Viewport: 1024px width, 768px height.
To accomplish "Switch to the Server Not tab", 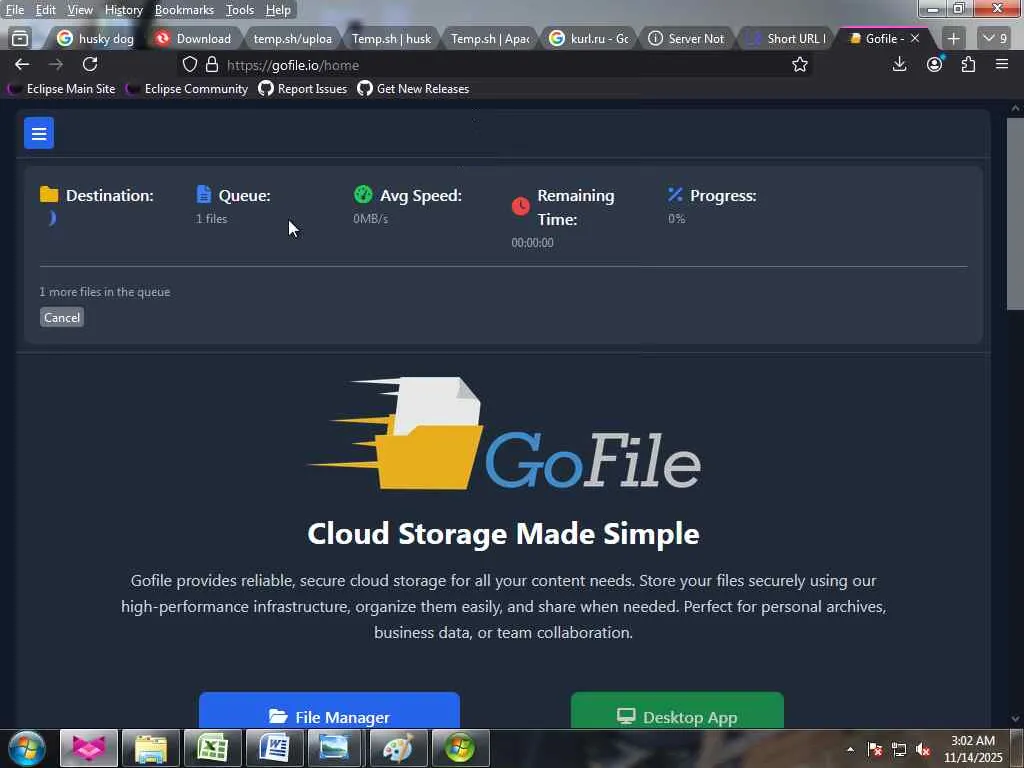I will (687, 39).
